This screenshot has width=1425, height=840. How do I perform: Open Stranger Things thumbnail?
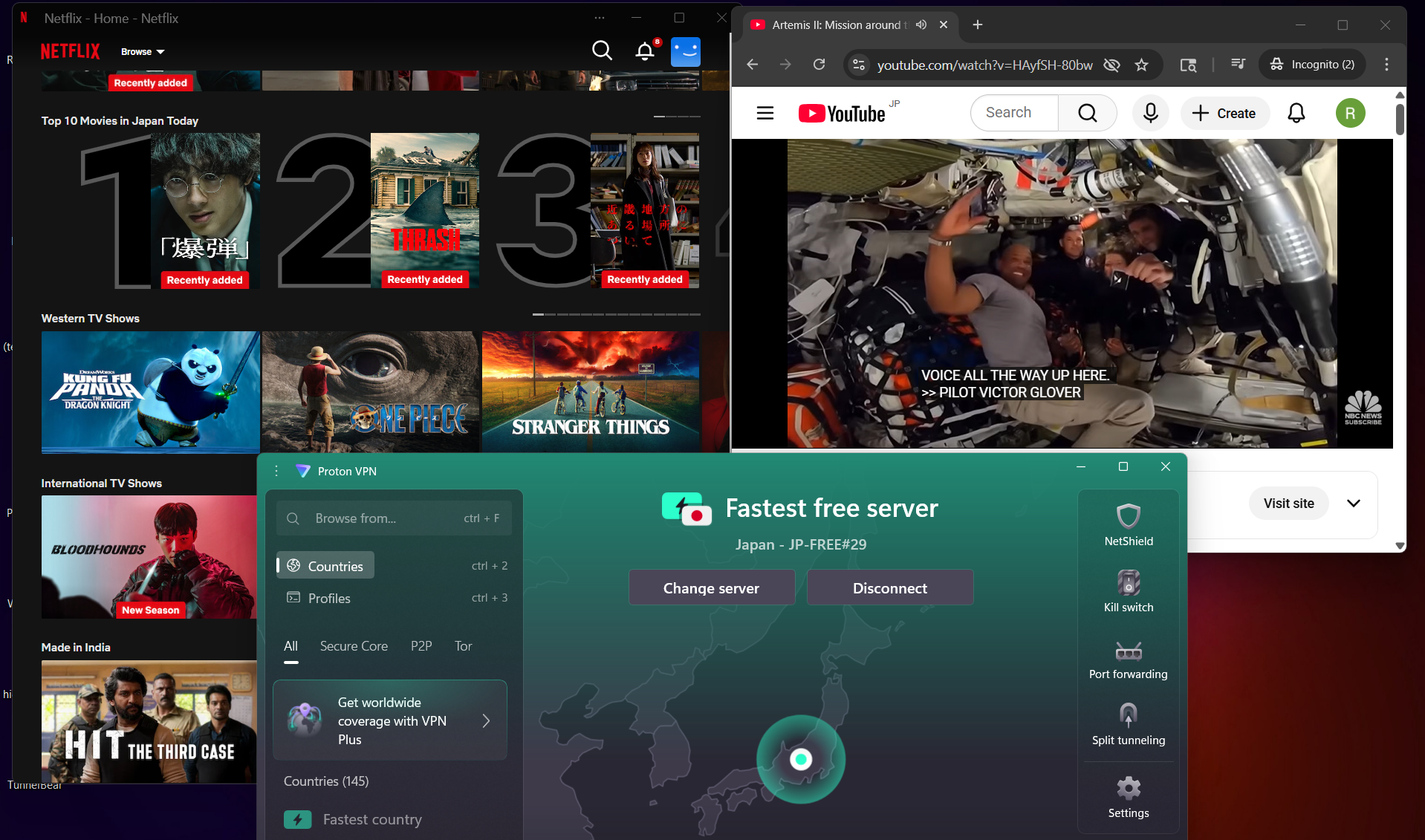(x=591, y=392)
